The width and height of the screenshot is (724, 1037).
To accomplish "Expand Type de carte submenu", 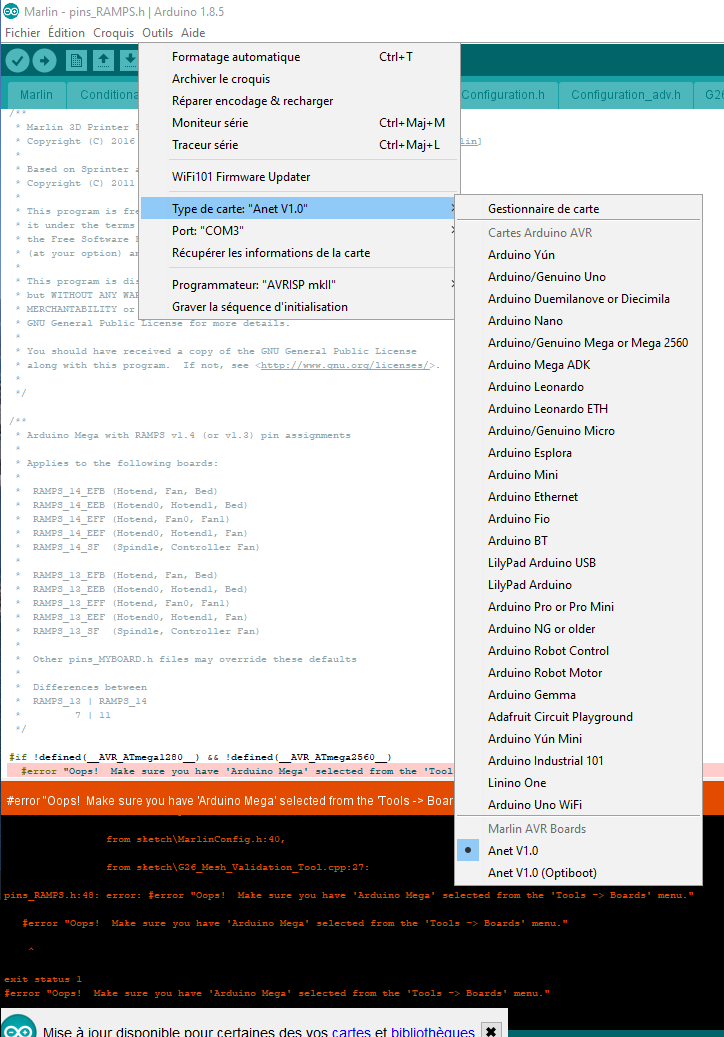I will 299,208.
